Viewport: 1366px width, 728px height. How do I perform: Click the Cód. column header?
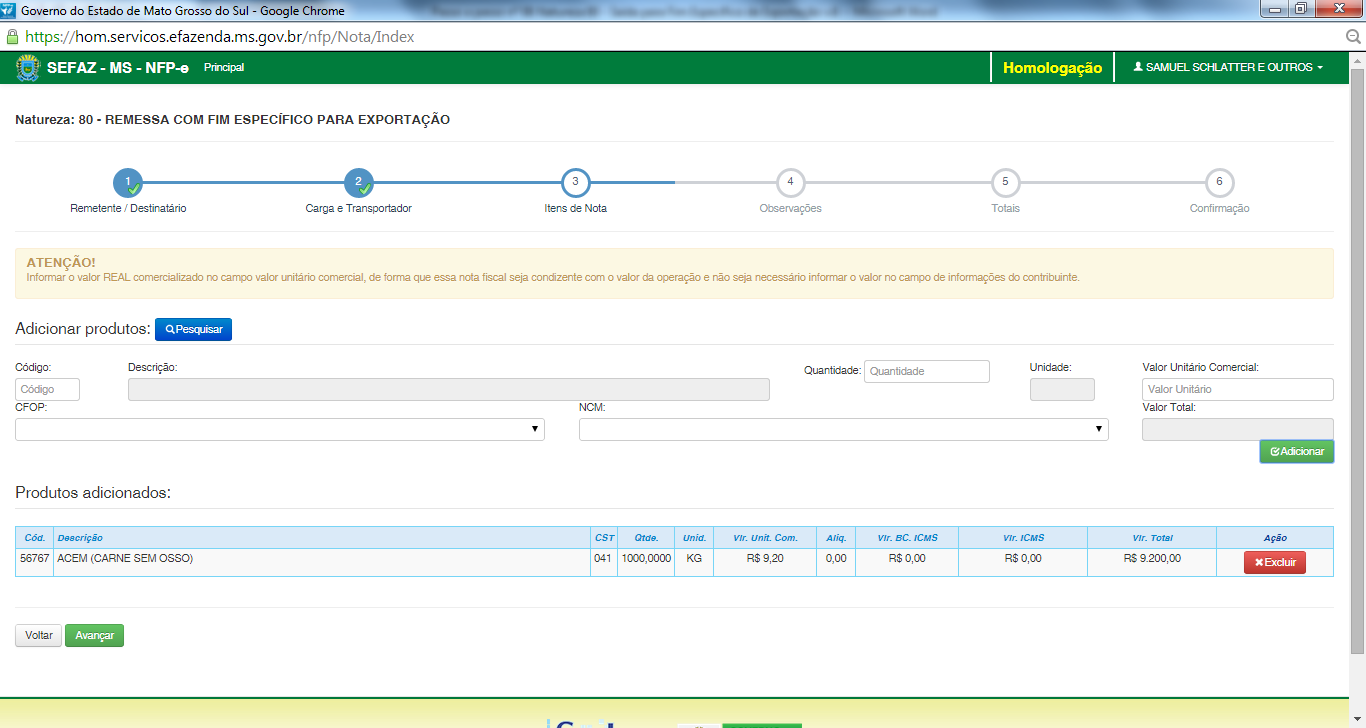[x=35, y=538]
